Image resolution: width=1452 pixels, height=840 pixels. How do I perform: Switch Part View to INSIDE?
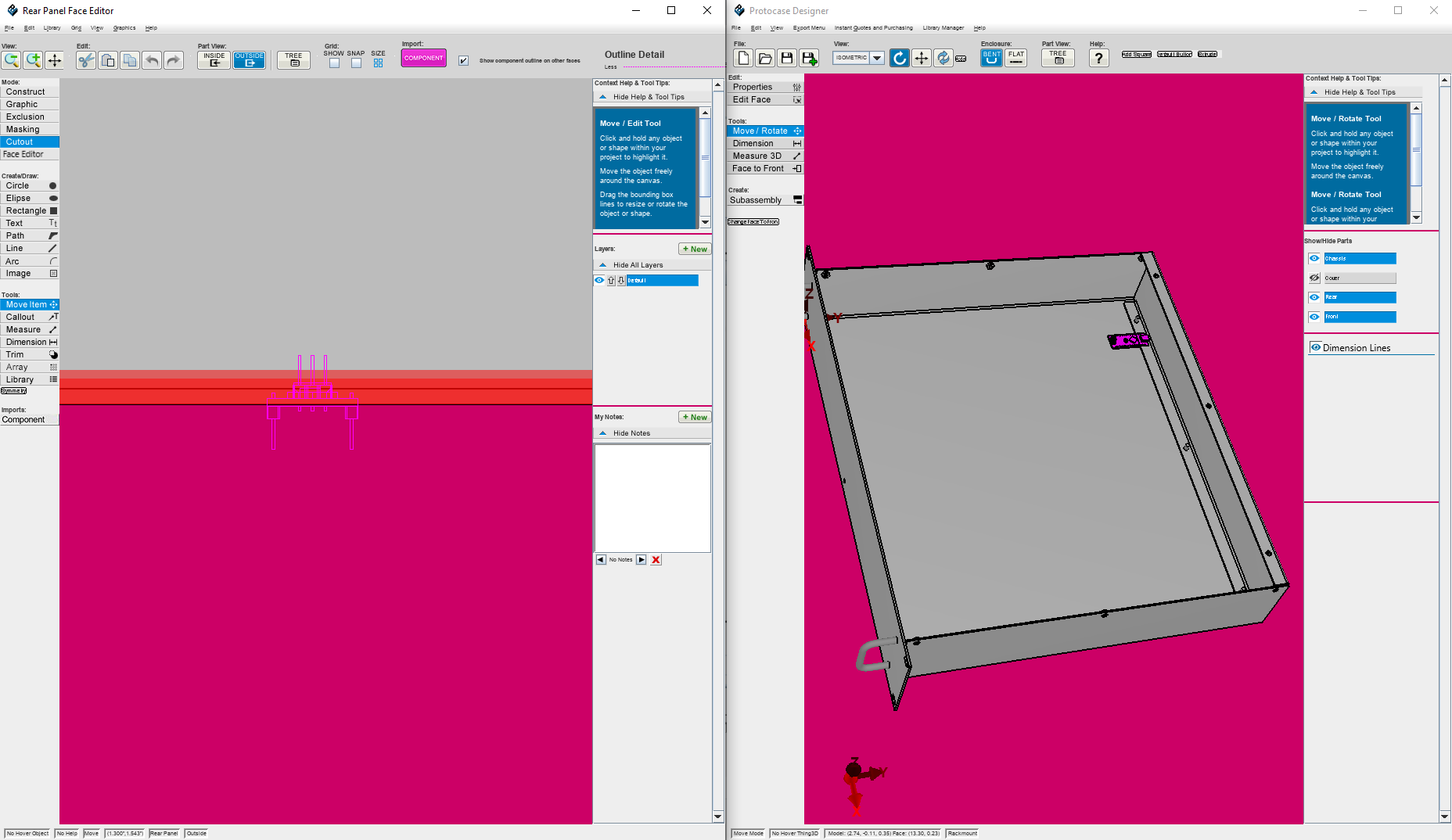[213, 60]
